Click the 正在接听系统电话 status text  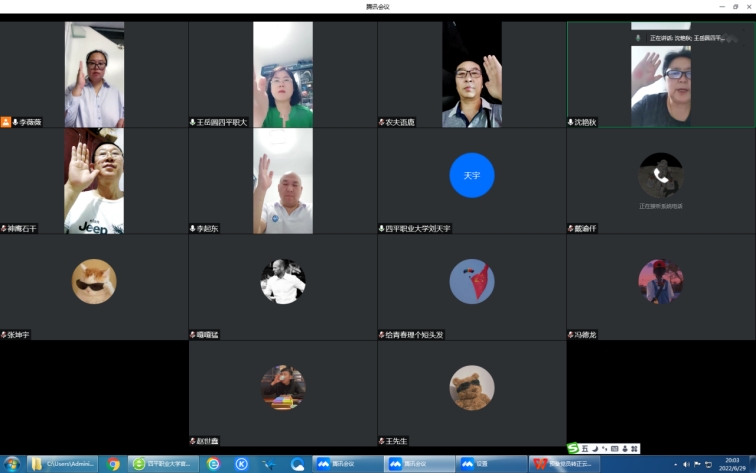[661, 206]
